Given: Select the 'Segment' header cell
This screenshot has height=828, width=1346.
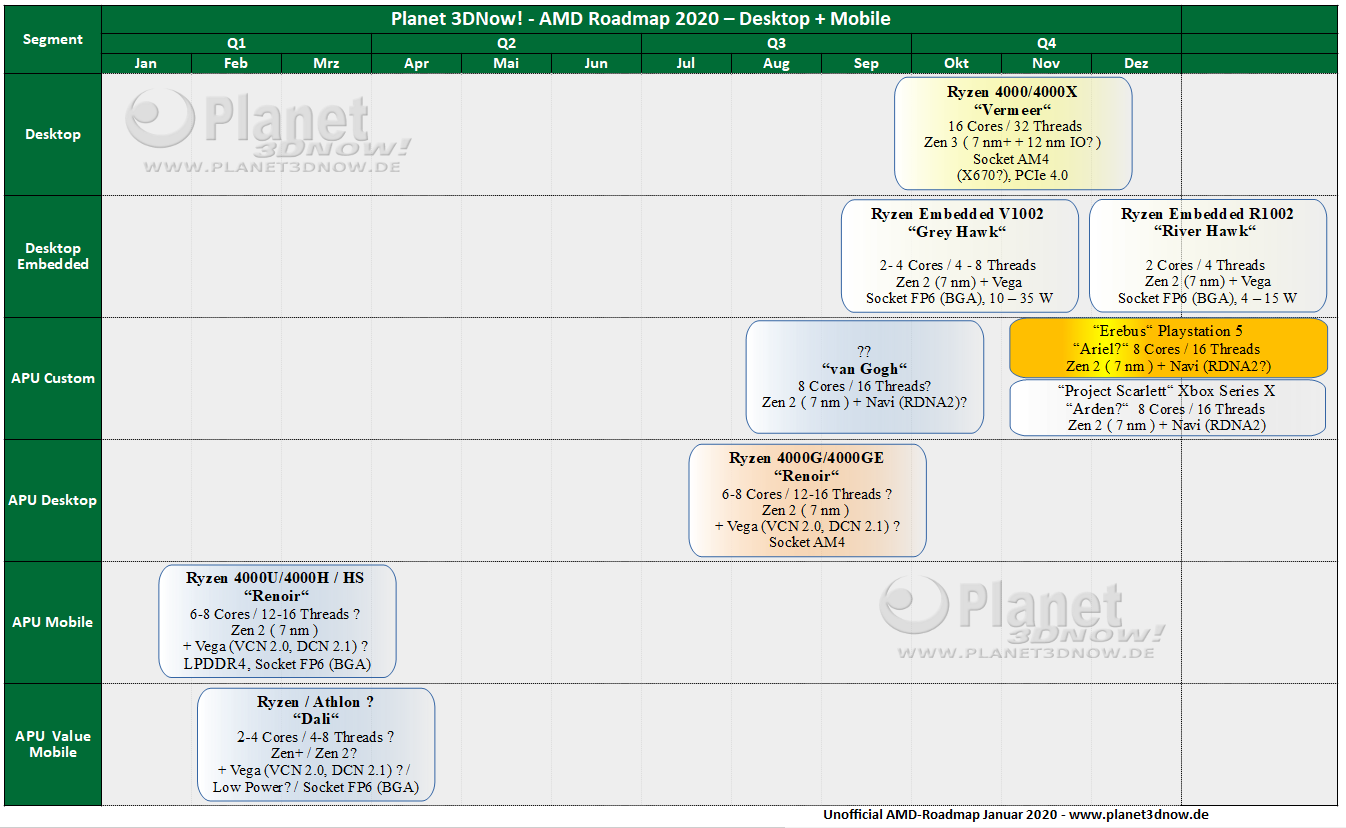Looking at the screenshot, I should (52, 39).
